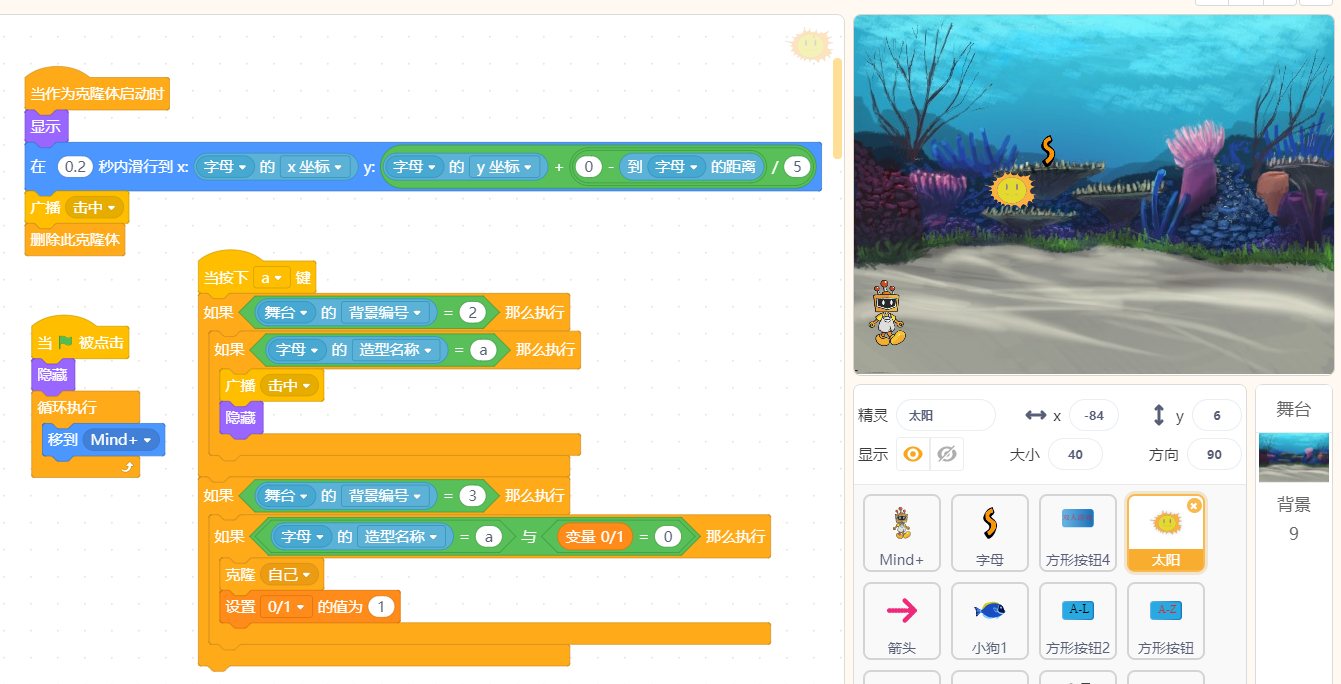Click the green flag hat block
1341x684 pixels.
80,342
